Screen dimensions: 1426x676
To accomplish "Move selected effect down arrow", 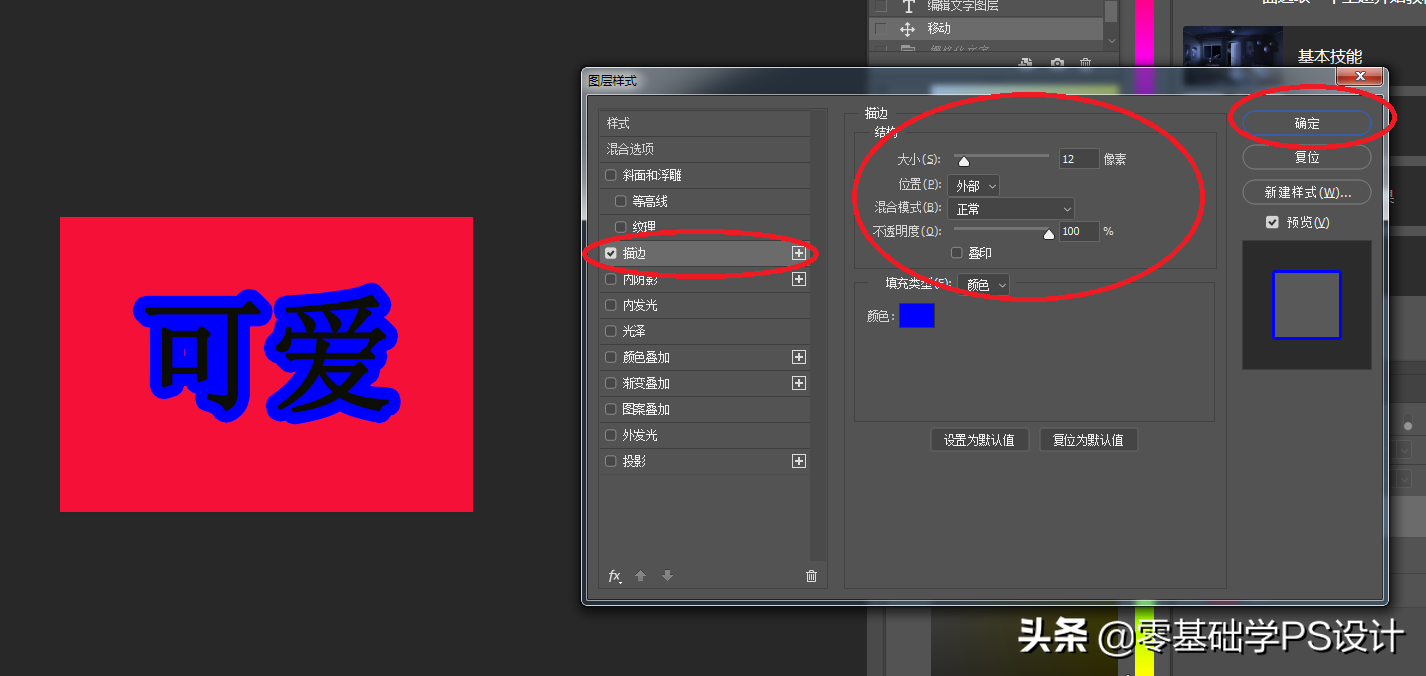I will click(x=667, y=576).
